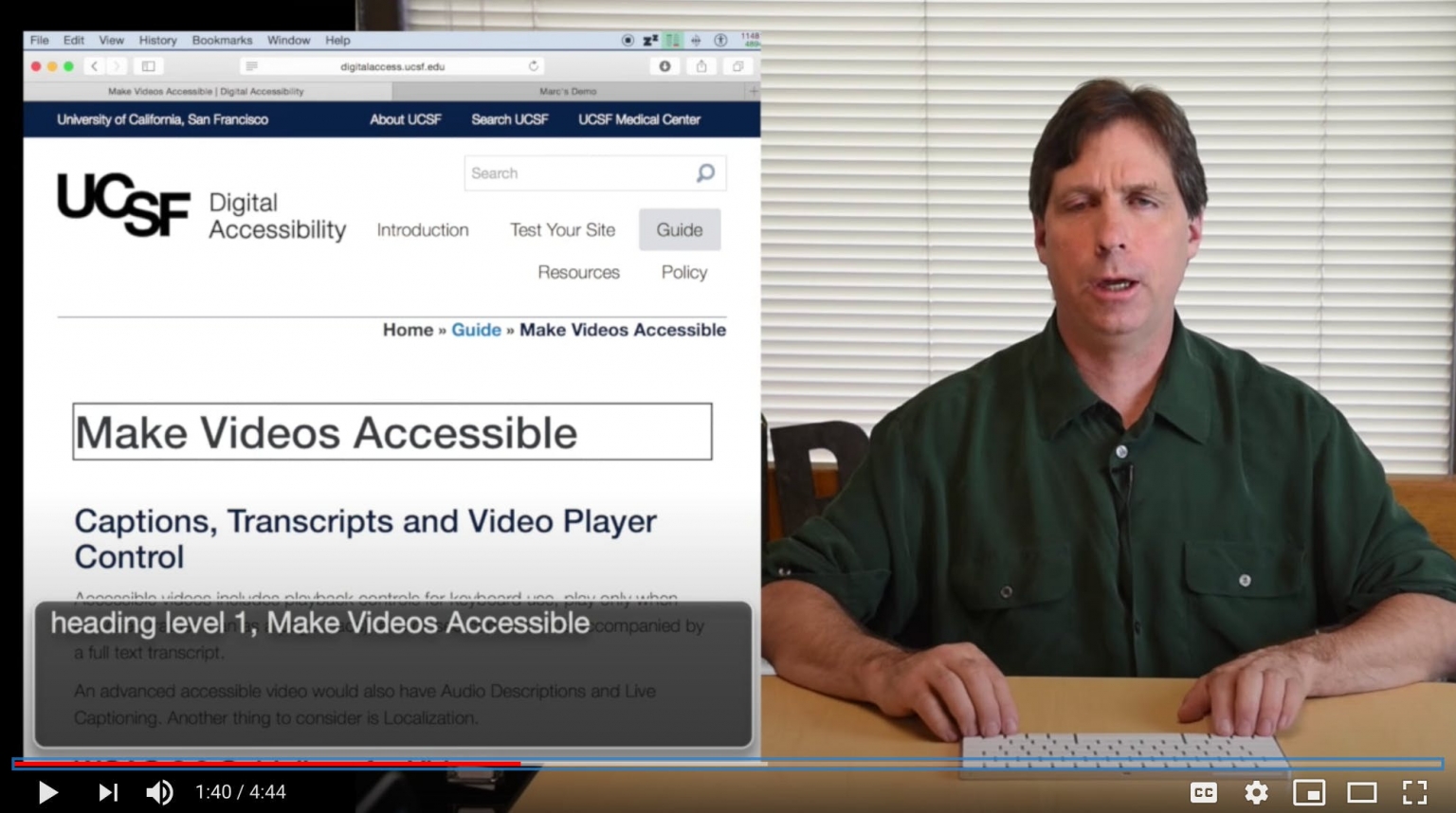Toggle closed captions on the video
The height and width of the screenshot is (813, 1456).
[x=1203, y=792]
